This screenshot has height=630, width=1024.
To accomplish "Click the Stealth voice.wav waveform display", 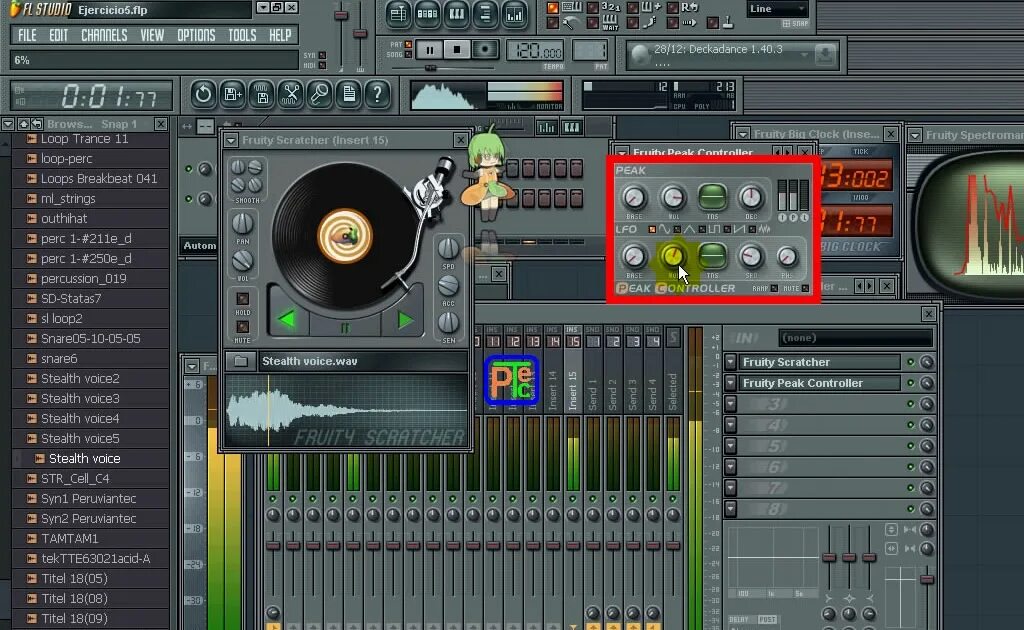I will pyautogui.click(x=346, y=410).
